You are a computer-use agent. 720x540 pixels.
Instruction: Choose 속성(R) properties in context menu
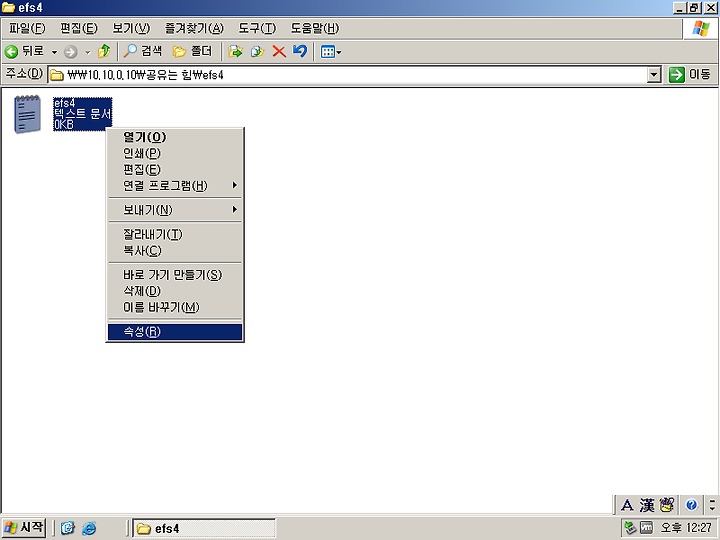click(x=175, y=332)
